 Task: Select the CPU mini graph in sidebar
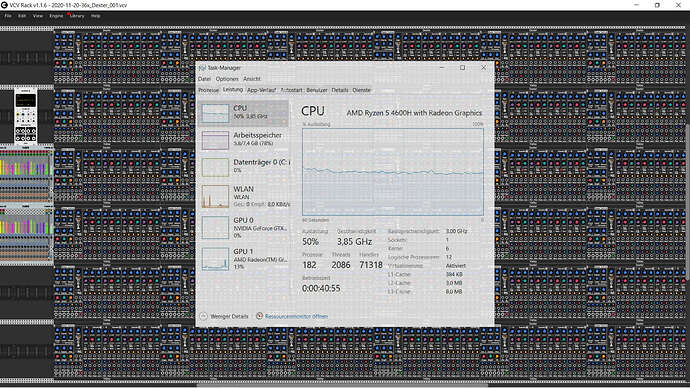(215, 113)
